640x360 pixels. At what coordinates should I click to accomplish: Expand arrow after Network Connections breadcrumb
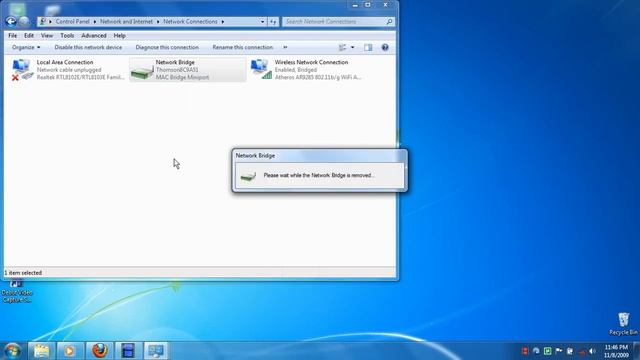click(x=223, y=22)
